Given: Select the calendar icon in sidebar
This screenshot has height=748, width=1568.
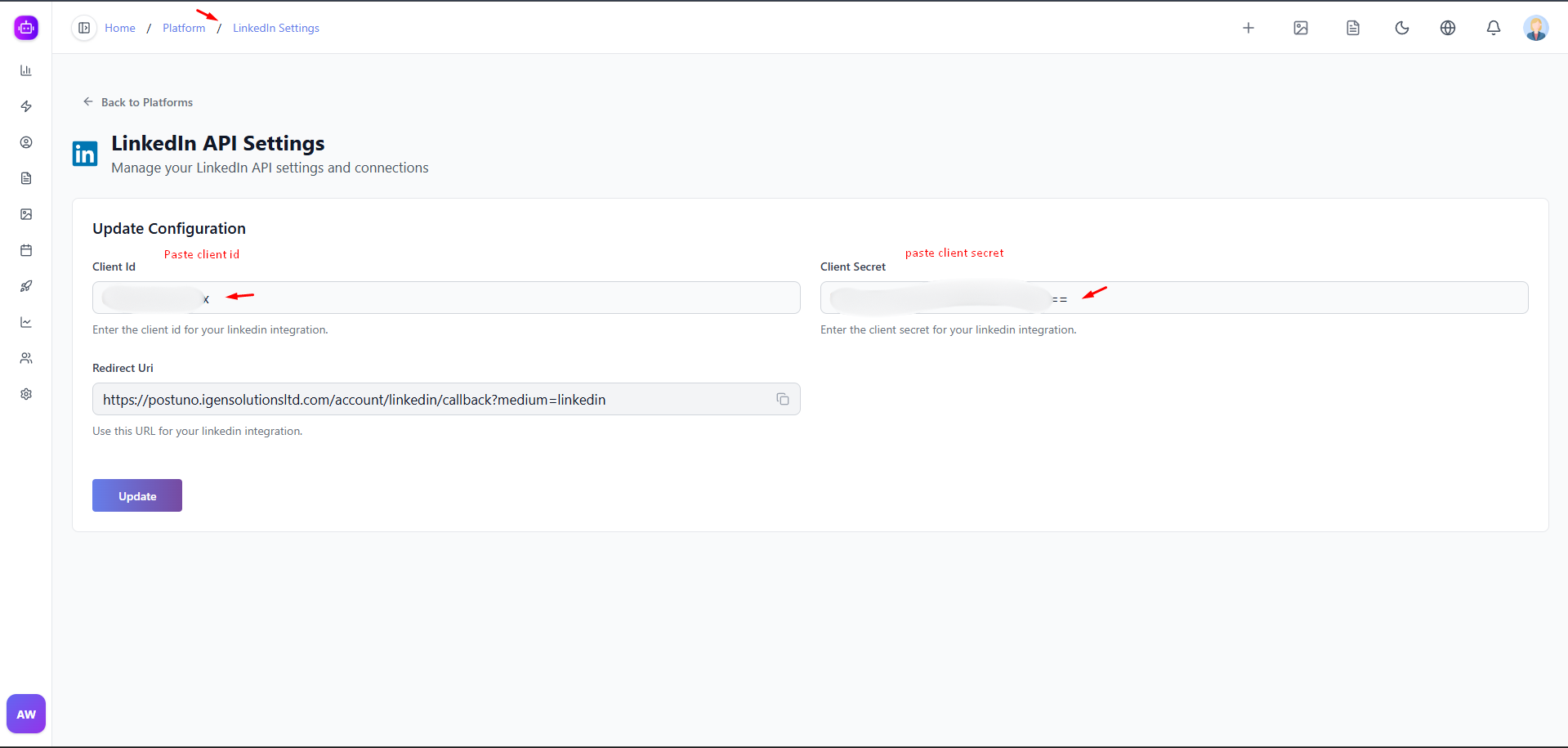Looking at the screenshot, I should [x=26, y=250].
